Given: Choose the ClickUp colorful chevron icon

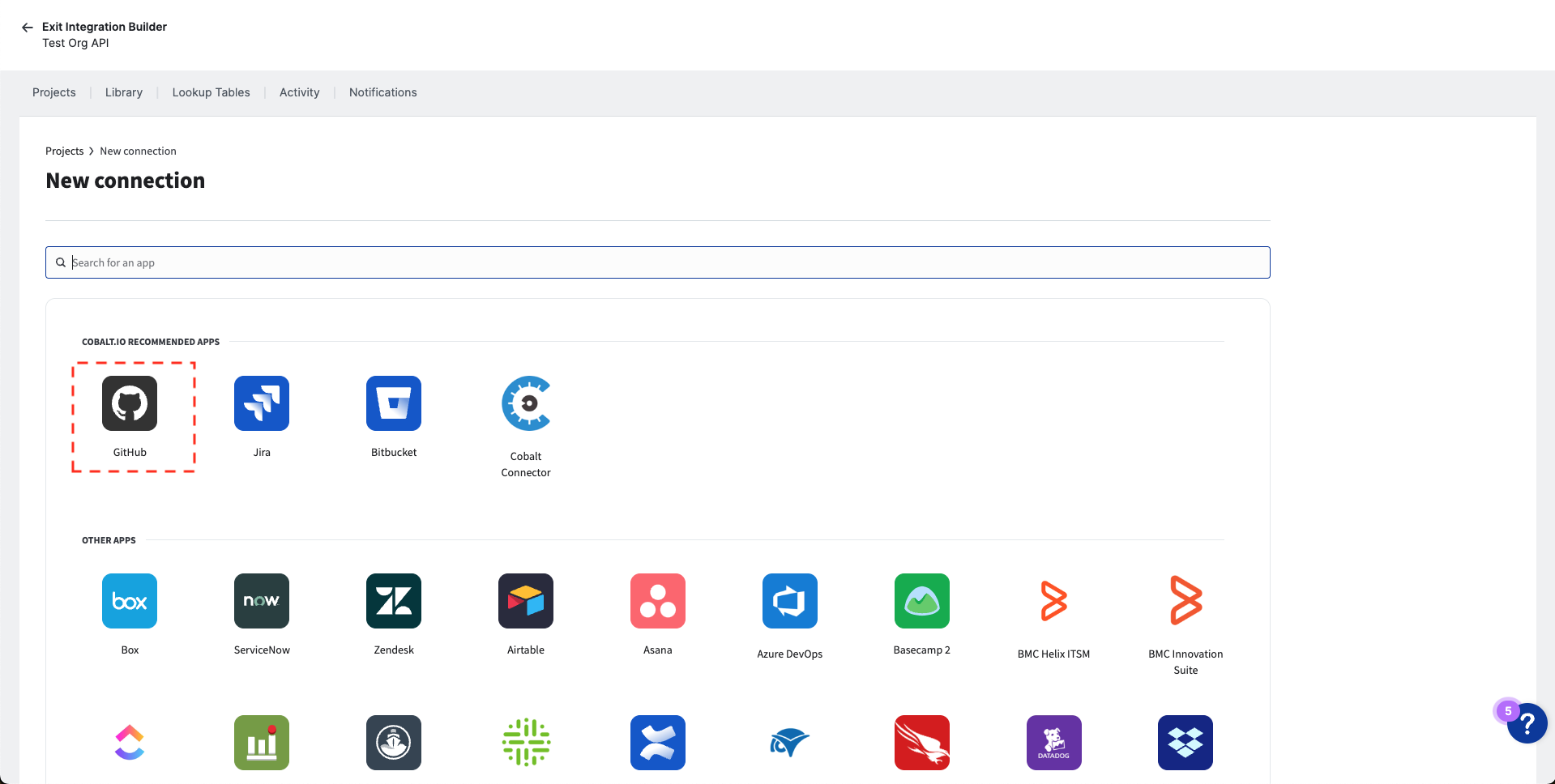Looking at the screenshot, I should click(x=130, y=743).
